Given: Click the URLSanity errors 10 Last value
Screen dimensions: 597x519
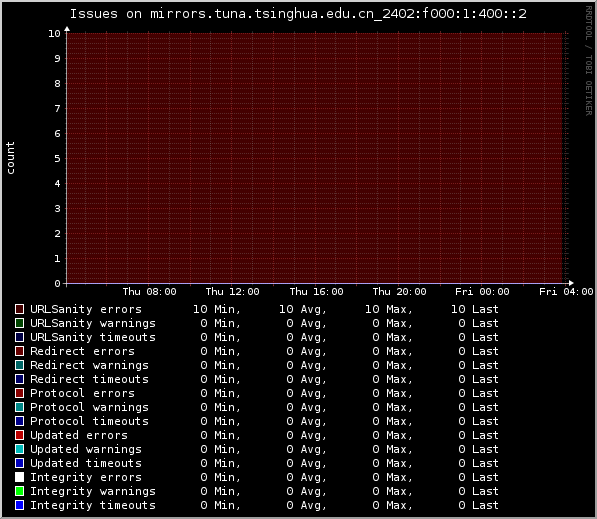Looking at the screenshot, I should [x=475, y=309].
